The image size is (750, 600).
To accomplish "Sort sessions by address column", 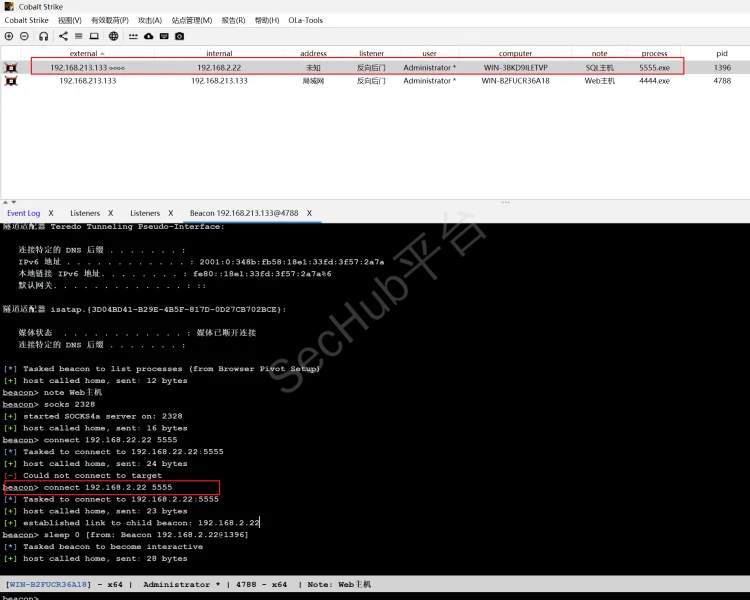I will tap(313, 53).
